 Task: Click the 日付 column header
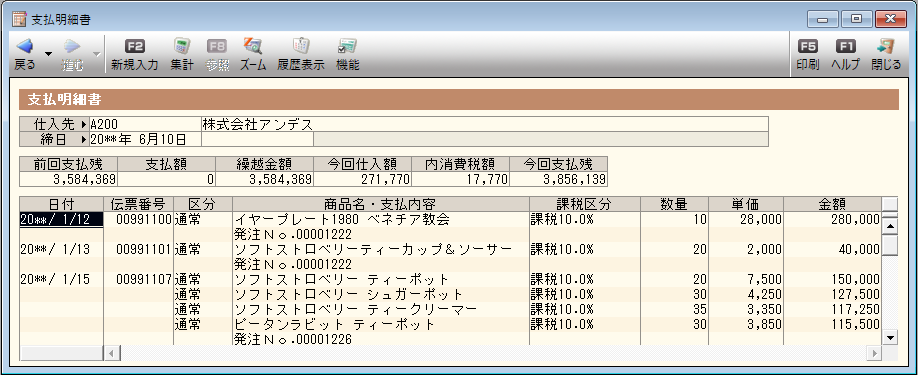[x=61, y=204]
